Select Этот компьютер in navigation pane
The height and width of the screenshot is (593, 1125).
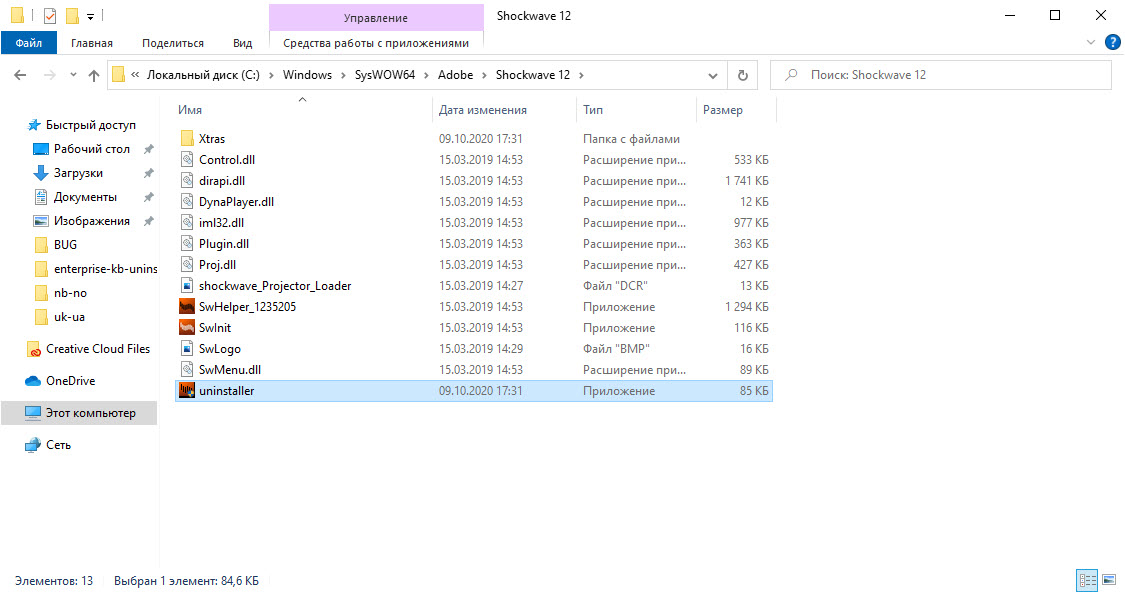[x=80, y=413]
